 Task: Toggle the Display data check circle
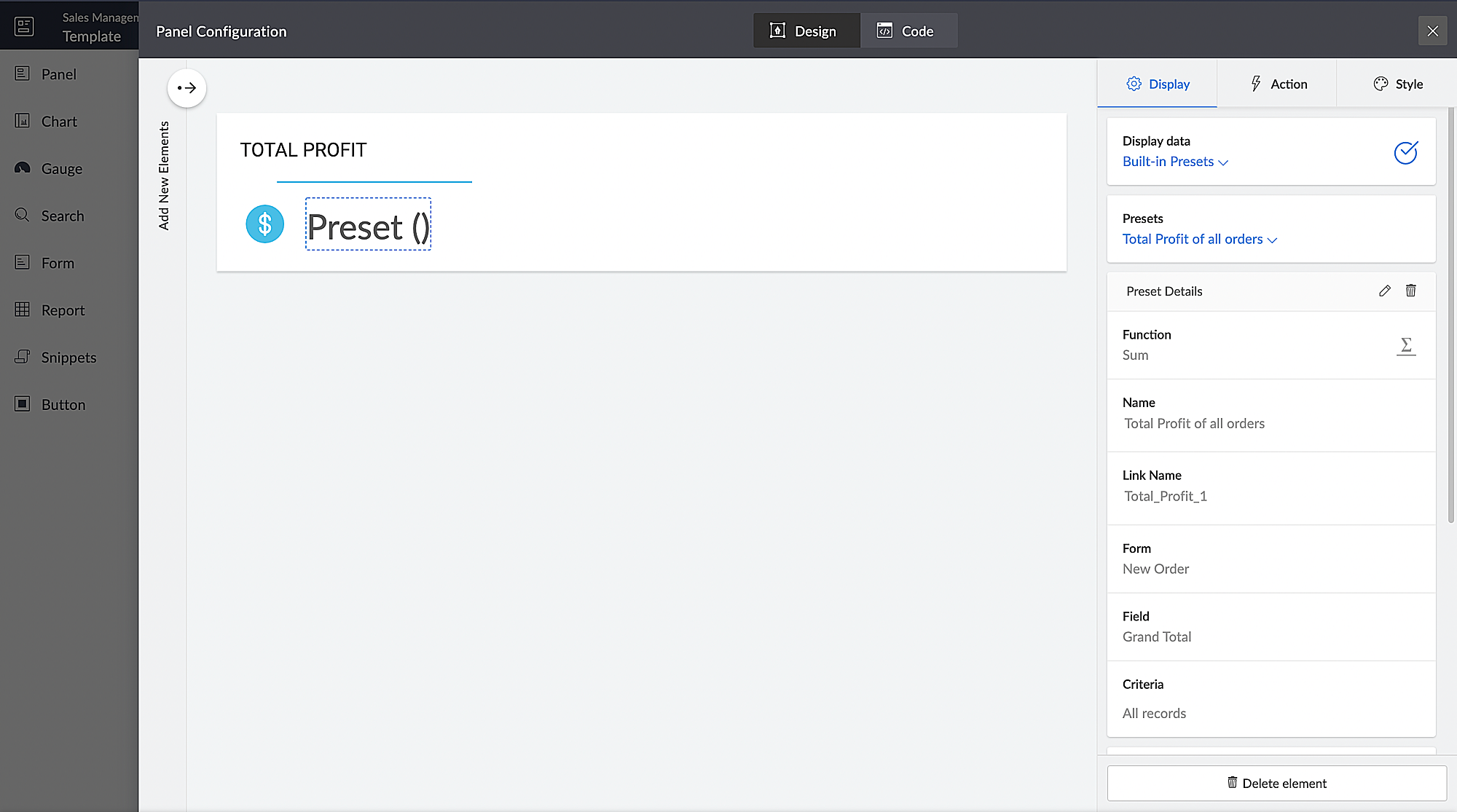point(1405,152)
